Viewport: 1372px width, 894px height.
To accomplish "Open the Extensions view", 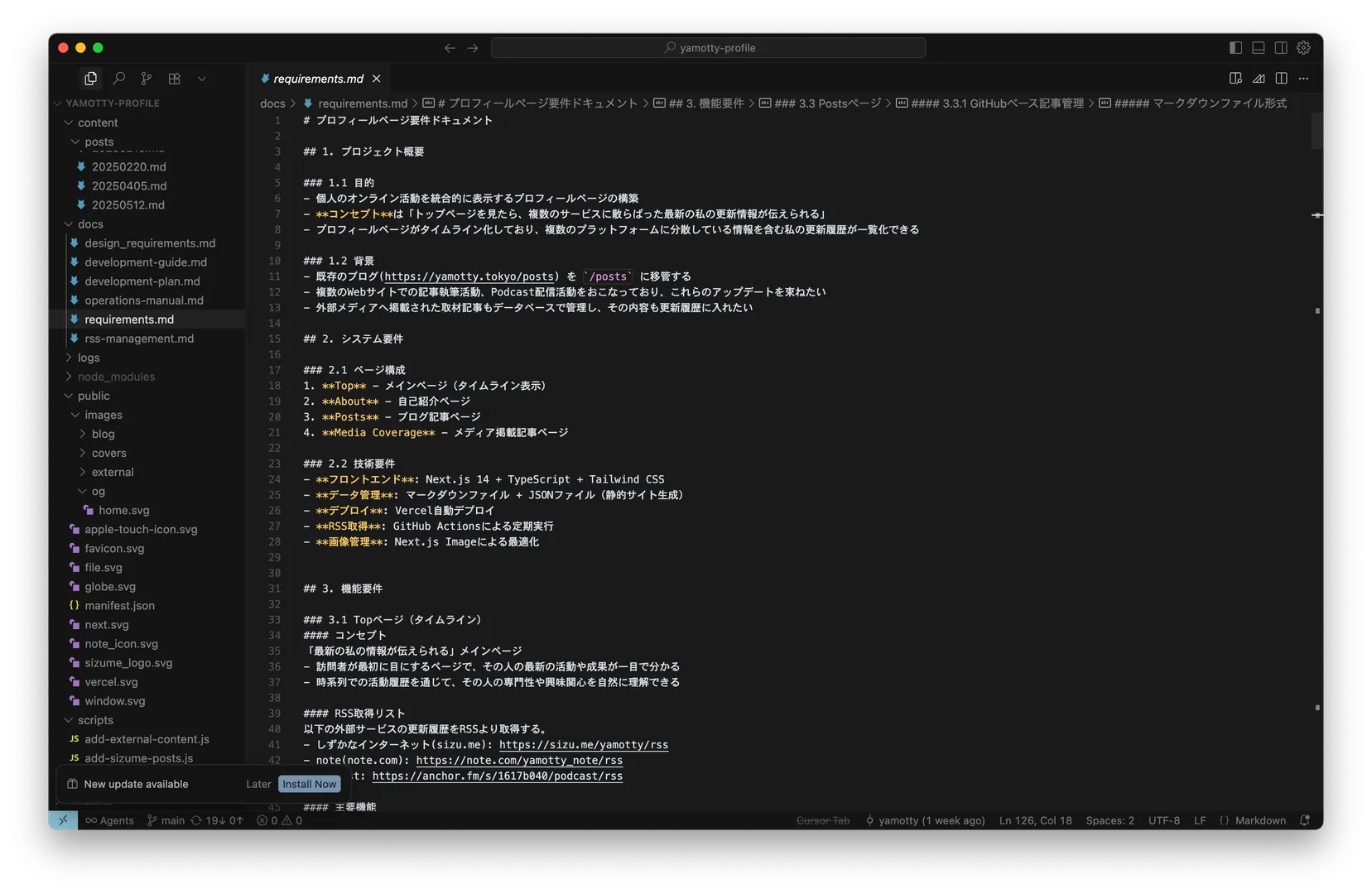I will [174, 78].
